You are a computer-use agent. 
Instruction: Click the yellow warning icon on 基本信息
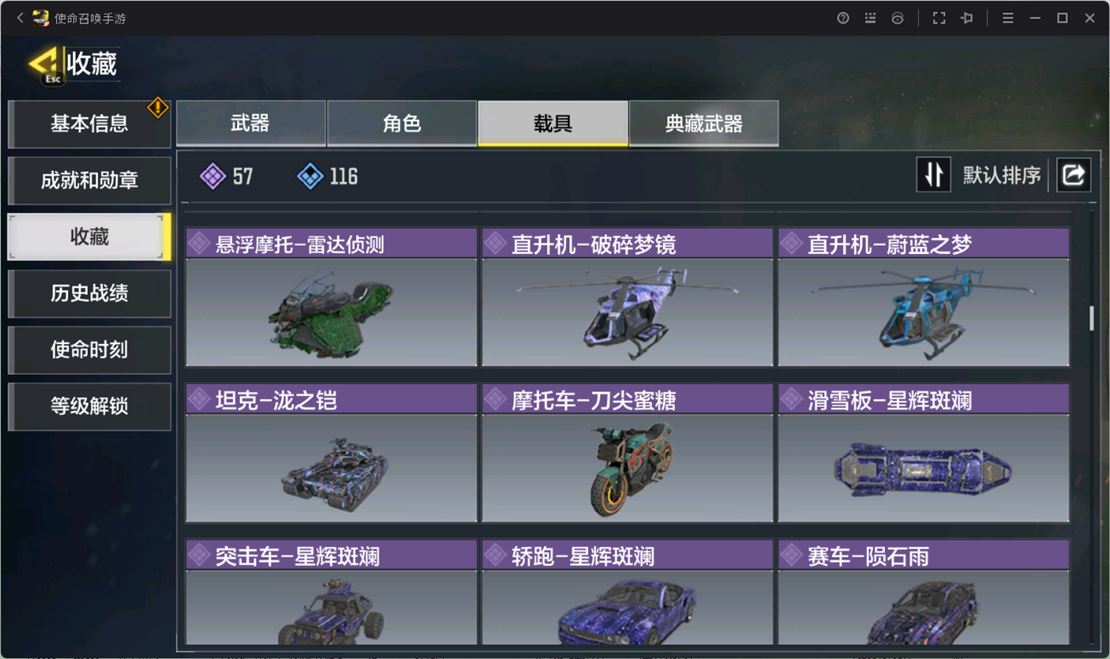pos(157,108)
